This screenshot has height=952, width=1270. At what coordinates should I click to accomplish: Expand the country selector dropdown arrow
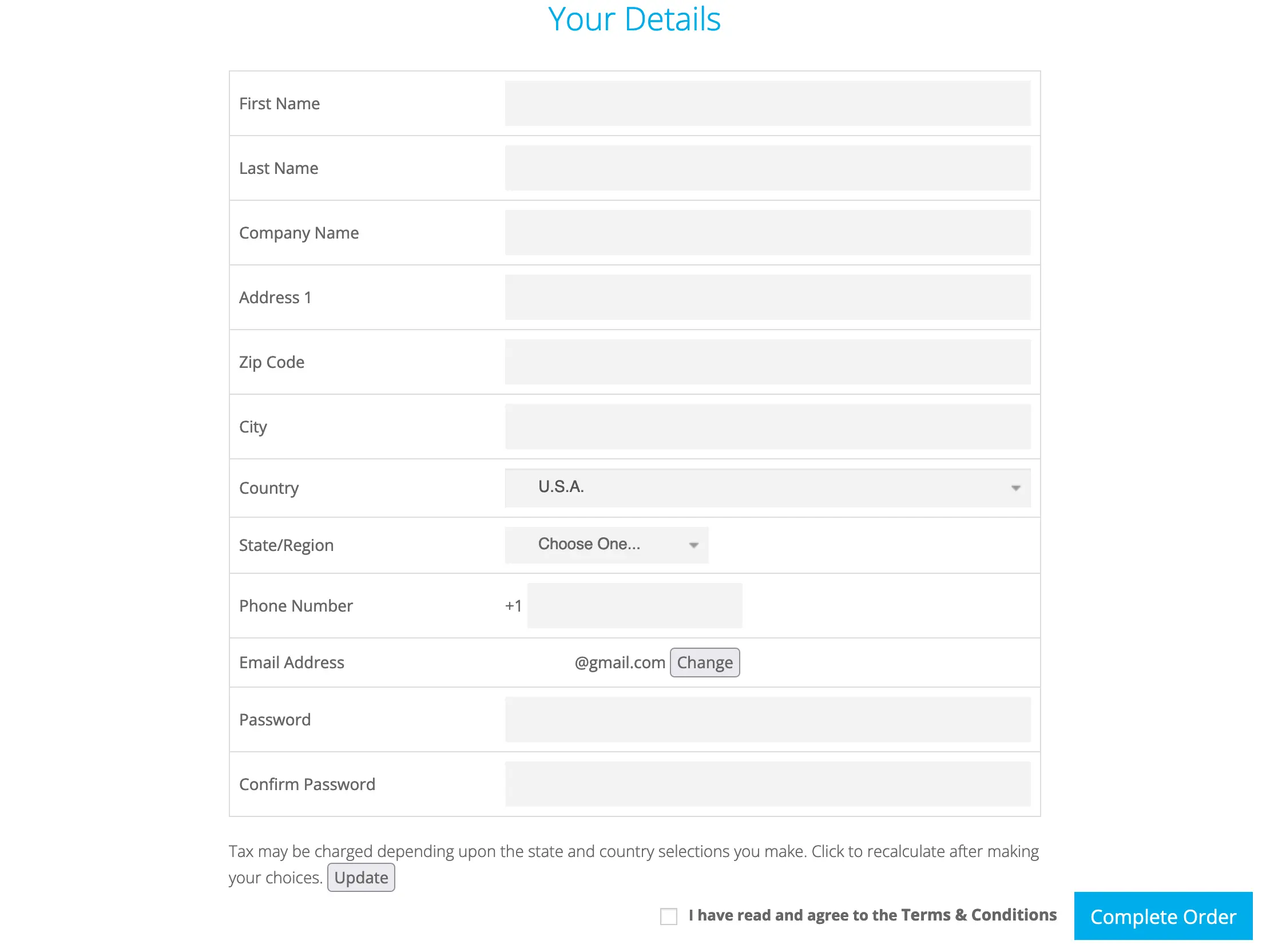coord(1015,487)
